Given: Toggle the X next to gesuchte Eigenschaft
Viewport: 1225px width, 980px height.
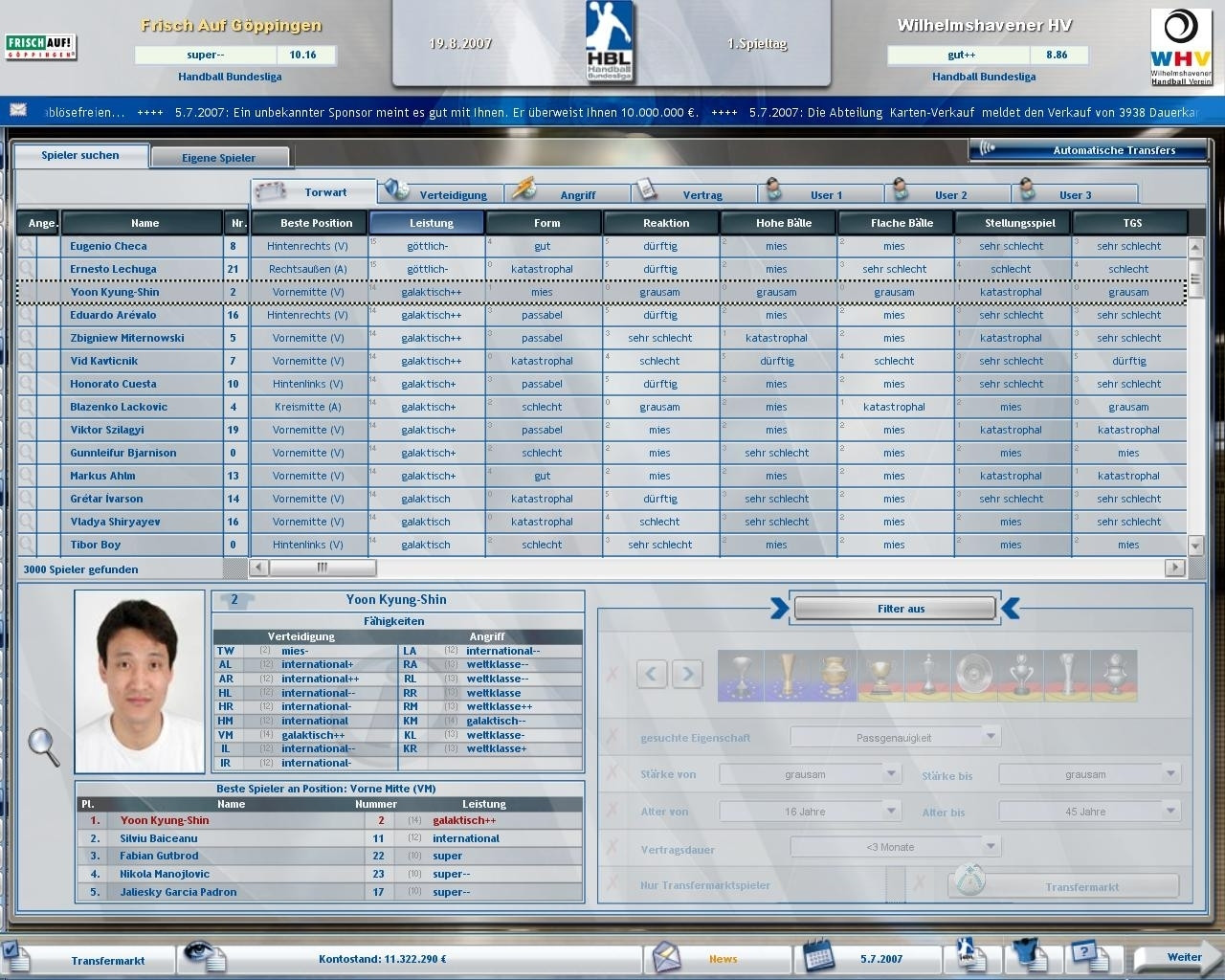Looking at the screenshot, I should (612, 737).
